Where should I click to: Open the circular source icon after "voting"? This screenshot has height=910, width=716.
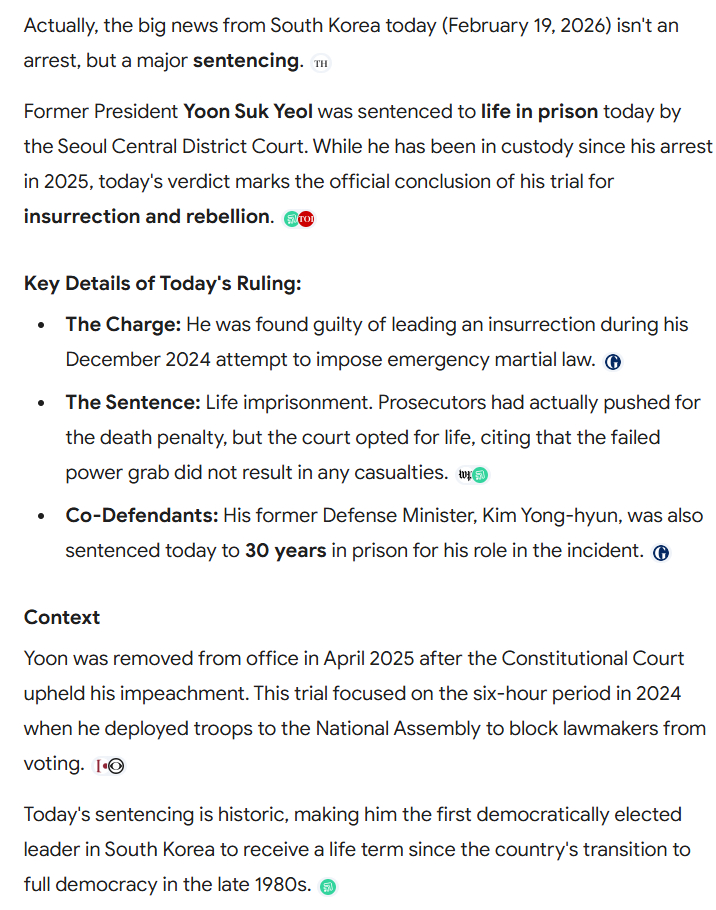[x=115, y=766]
